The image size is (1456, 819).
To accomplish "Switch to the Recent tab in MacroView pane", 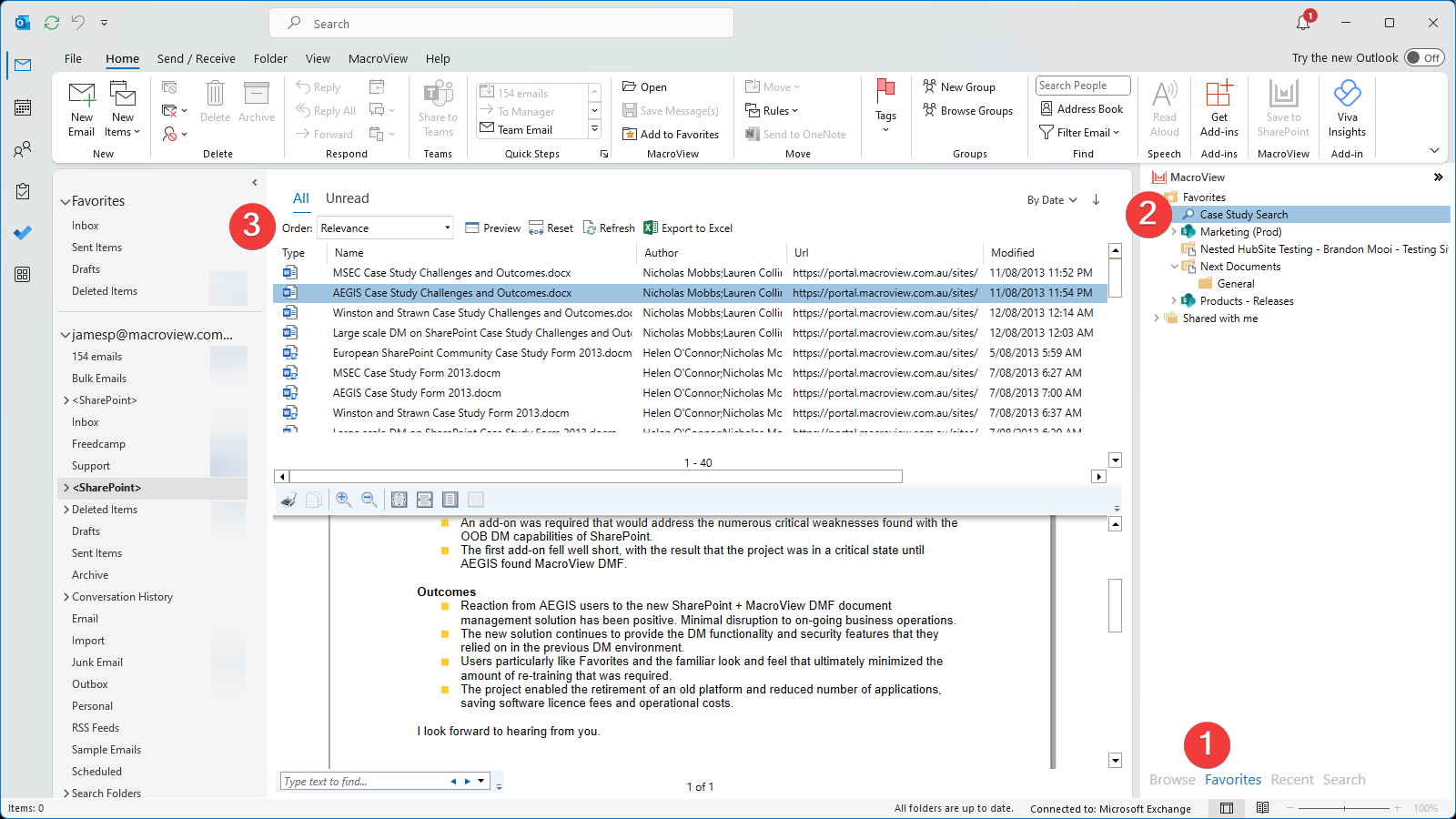I will 1292,780.
